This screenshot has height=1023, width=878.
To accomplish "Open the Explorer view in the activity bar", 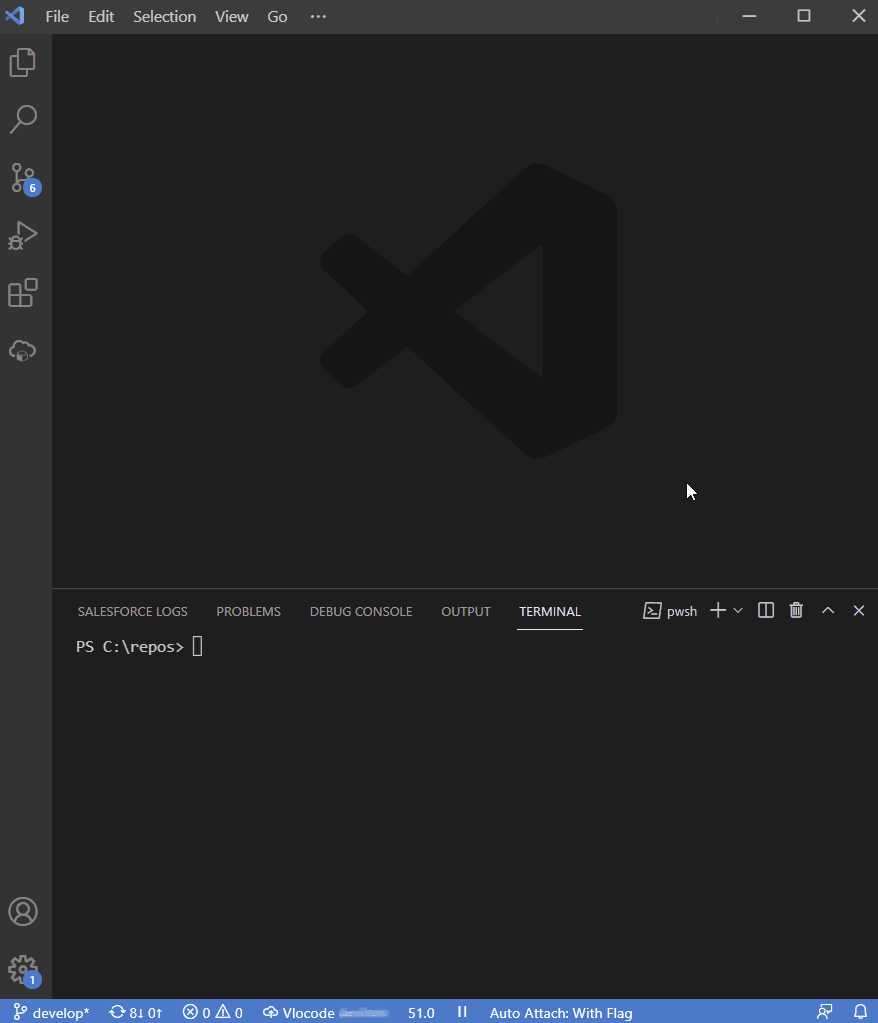I will [x=23, y=63].
